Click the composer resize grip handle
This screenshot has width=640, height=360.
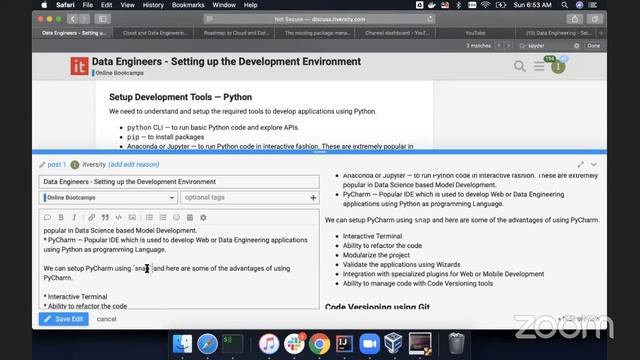click(320, 152)
